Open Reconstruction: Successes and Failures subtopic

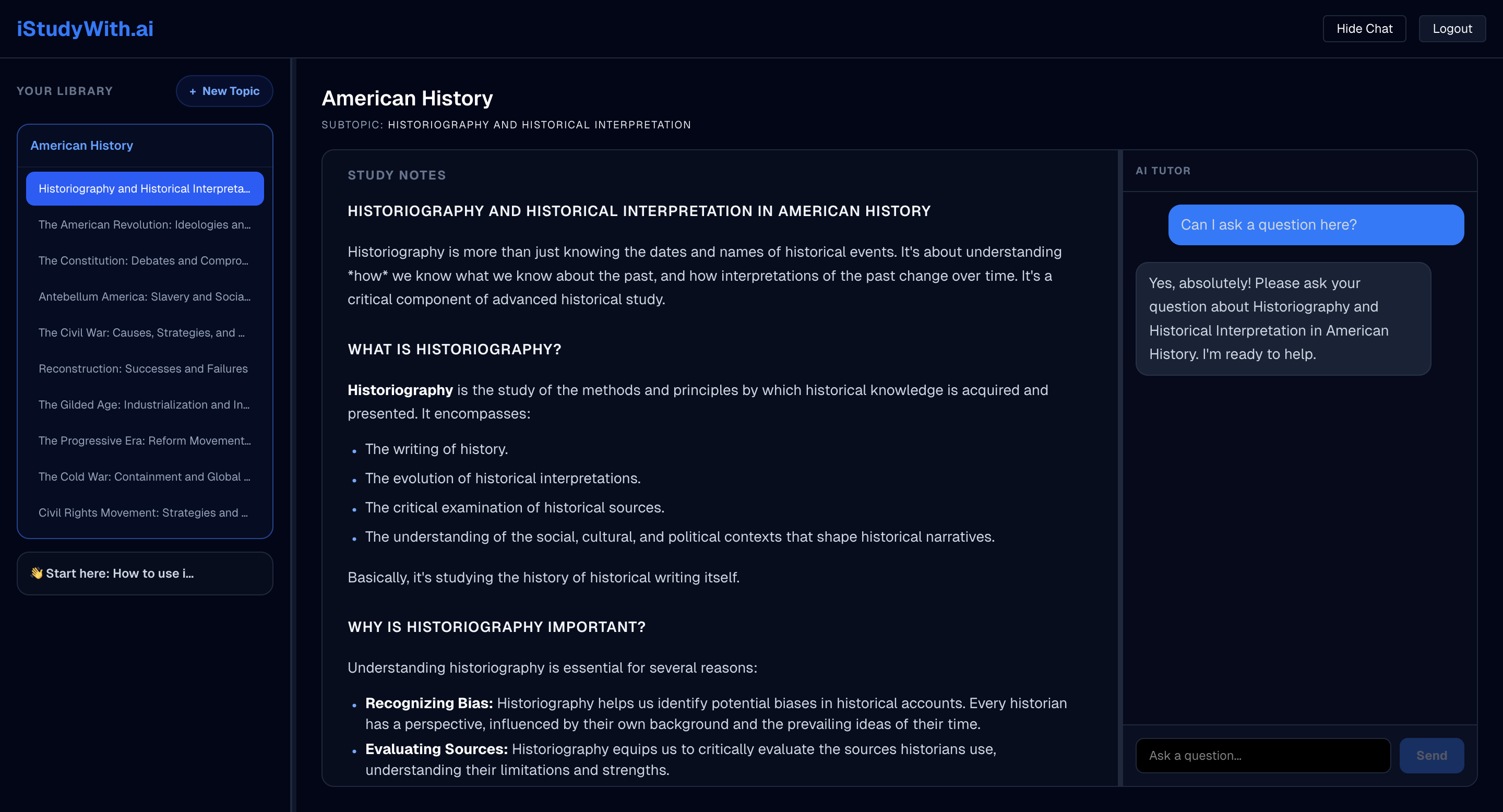pos(144,368)
